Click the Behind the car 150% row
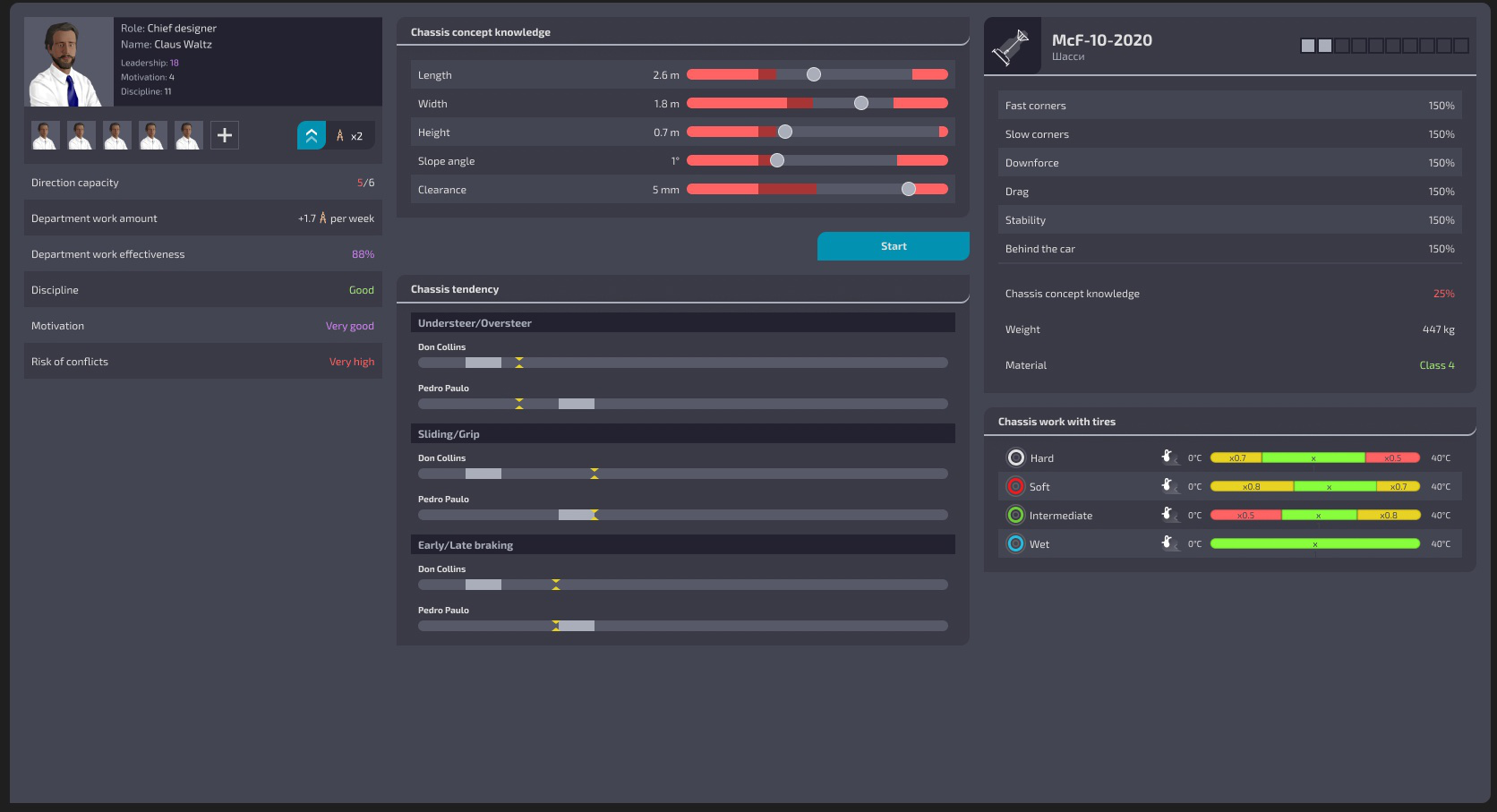Image resolution: width=1497 pixels, height=812 pixels. [x=1230, y=248]
